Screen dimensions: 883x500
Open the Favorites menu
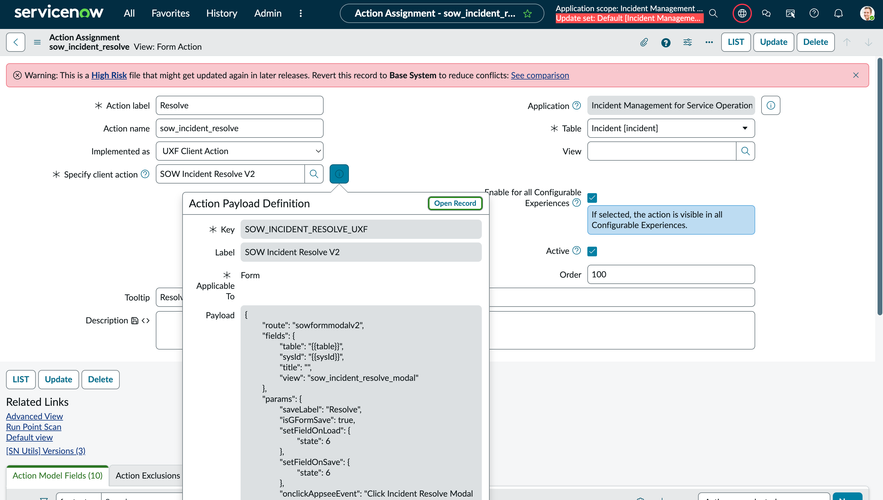coord(171,13)
